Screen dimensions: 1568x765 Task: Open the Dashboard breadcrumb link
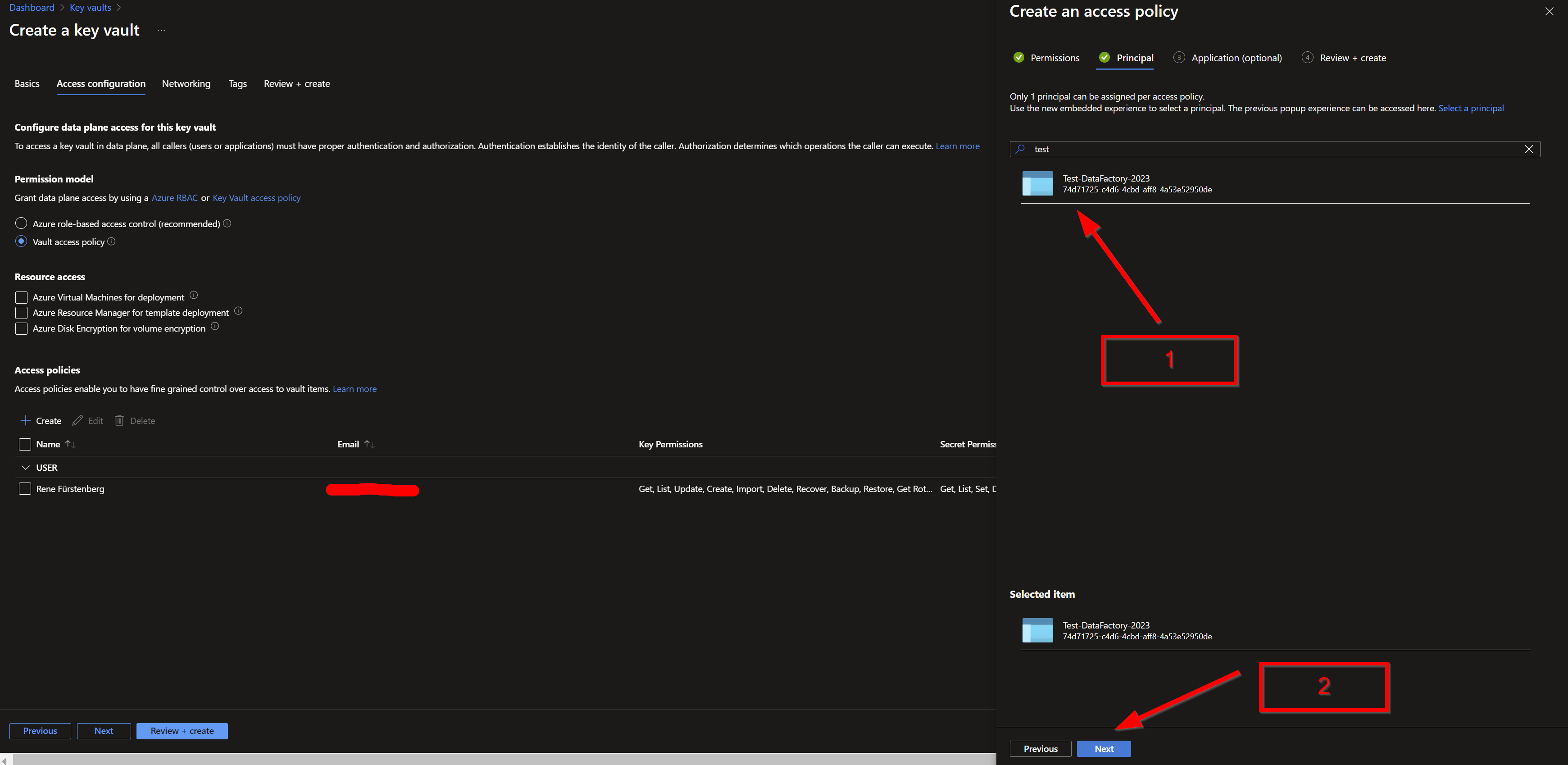pyautogui.click(x=32, y=8)
